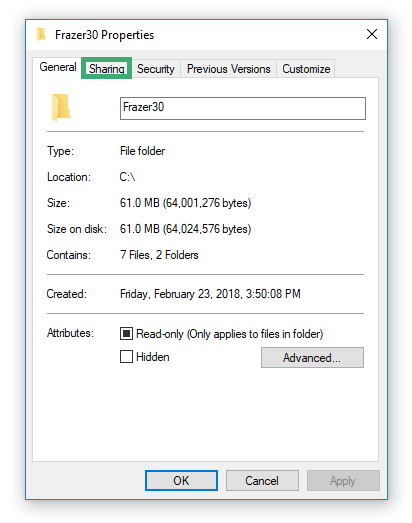This screenshot has width=412, height=523.
Task: Enable the Hidden attribute checkbox
Action: (126, 357)
